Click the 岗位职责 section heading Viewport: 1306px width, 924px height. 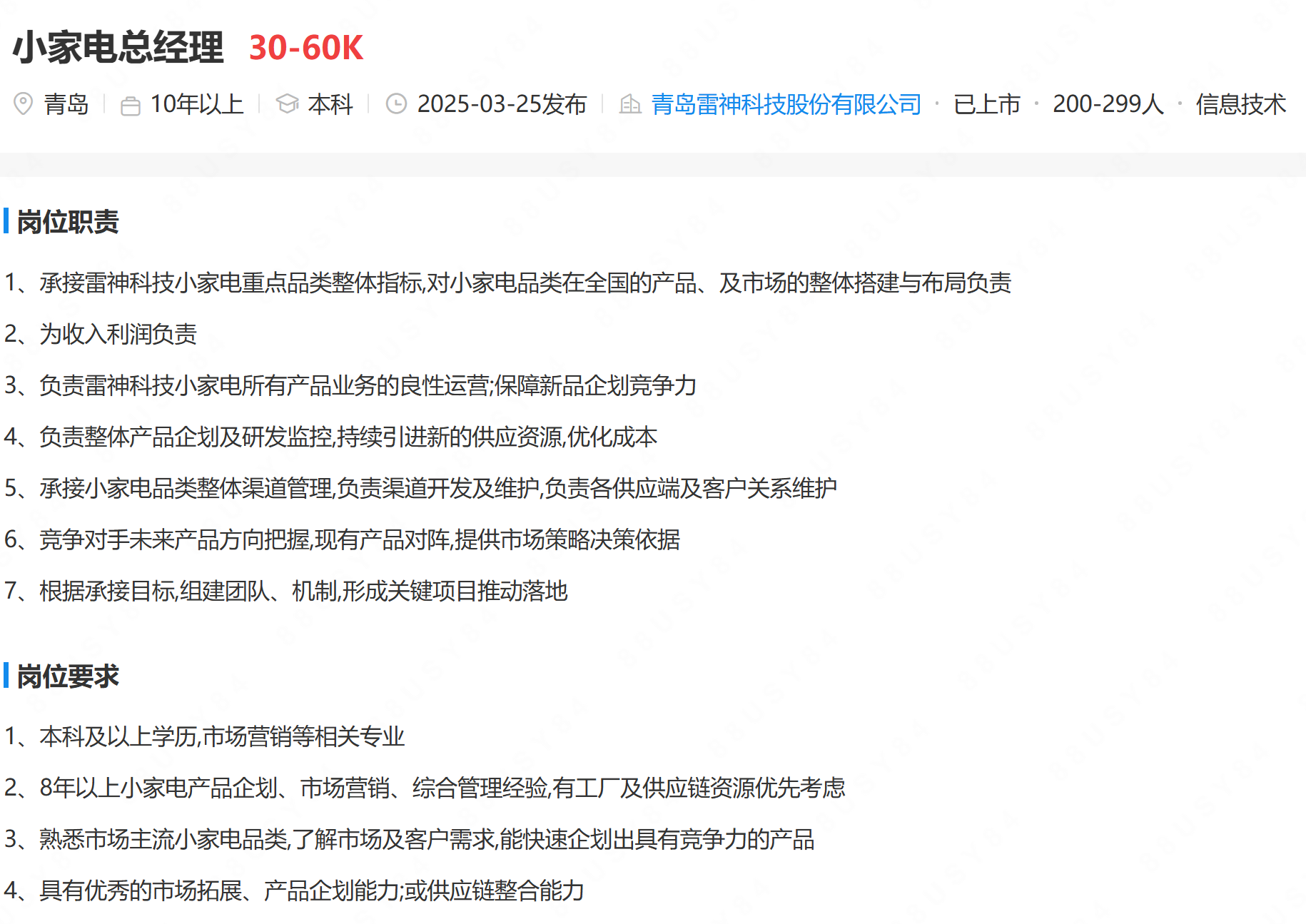coord(68,222)
